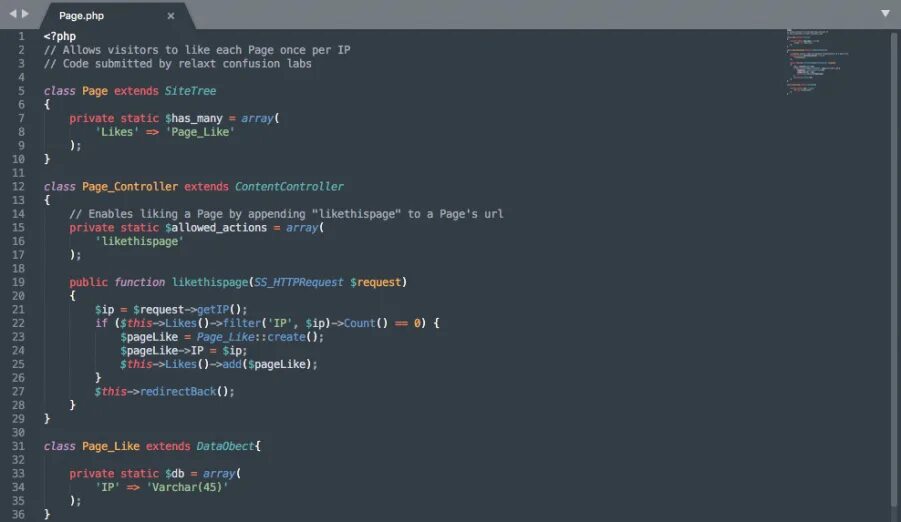Click 'ContentController' parent class
The image size is (901, 522).
(289, 187)
